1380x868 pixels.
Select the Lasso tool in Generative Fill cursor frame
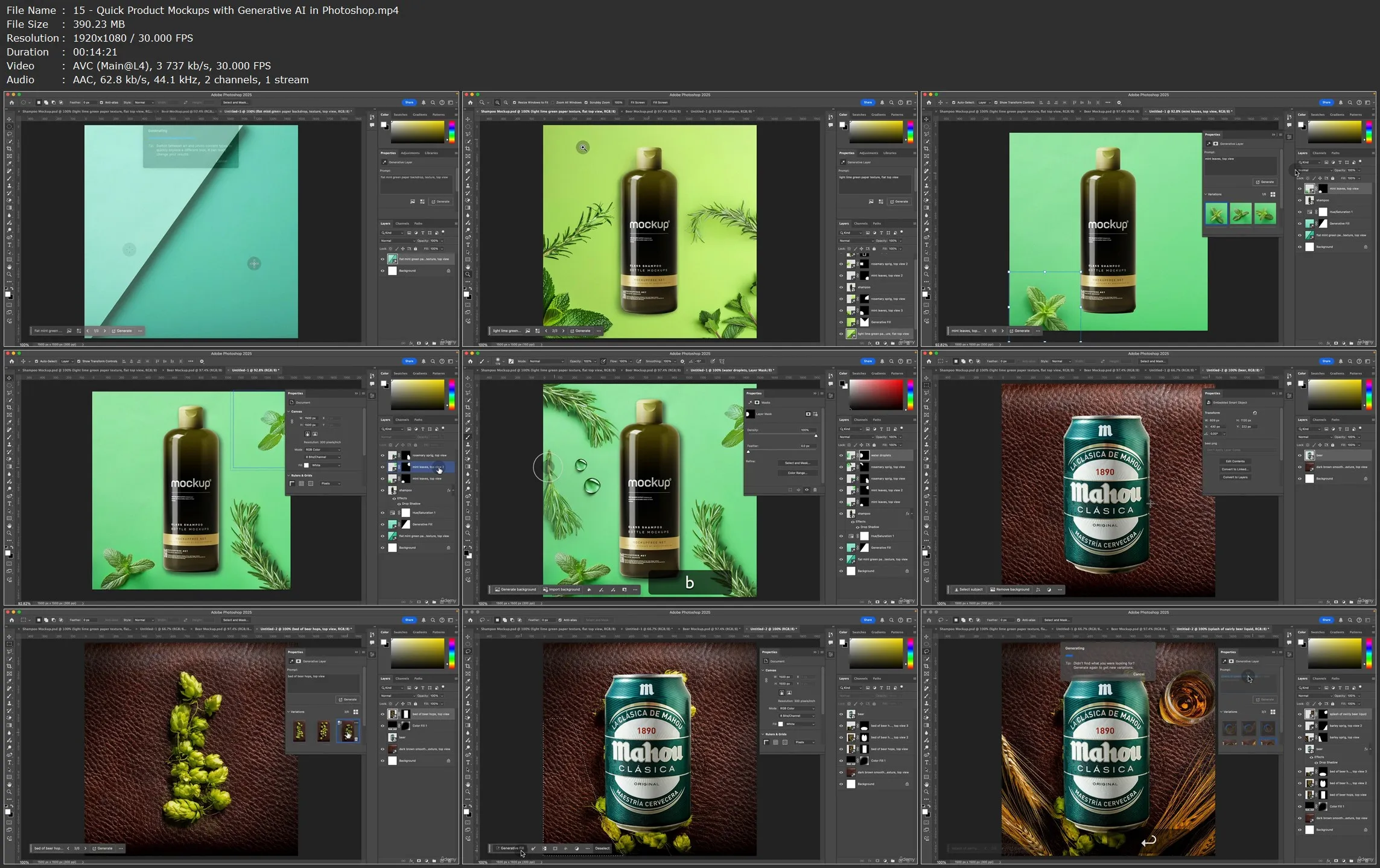468,651
